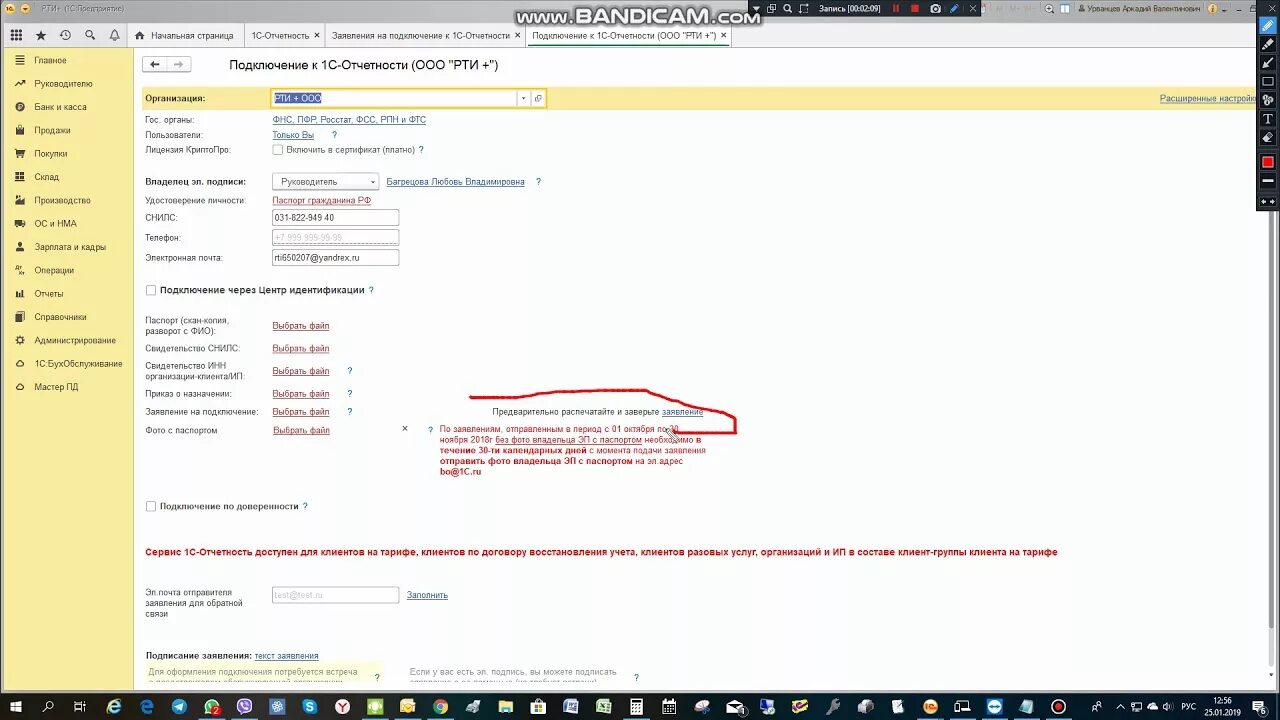Select the eraser tool in drawing panel

click(1268, 137)
